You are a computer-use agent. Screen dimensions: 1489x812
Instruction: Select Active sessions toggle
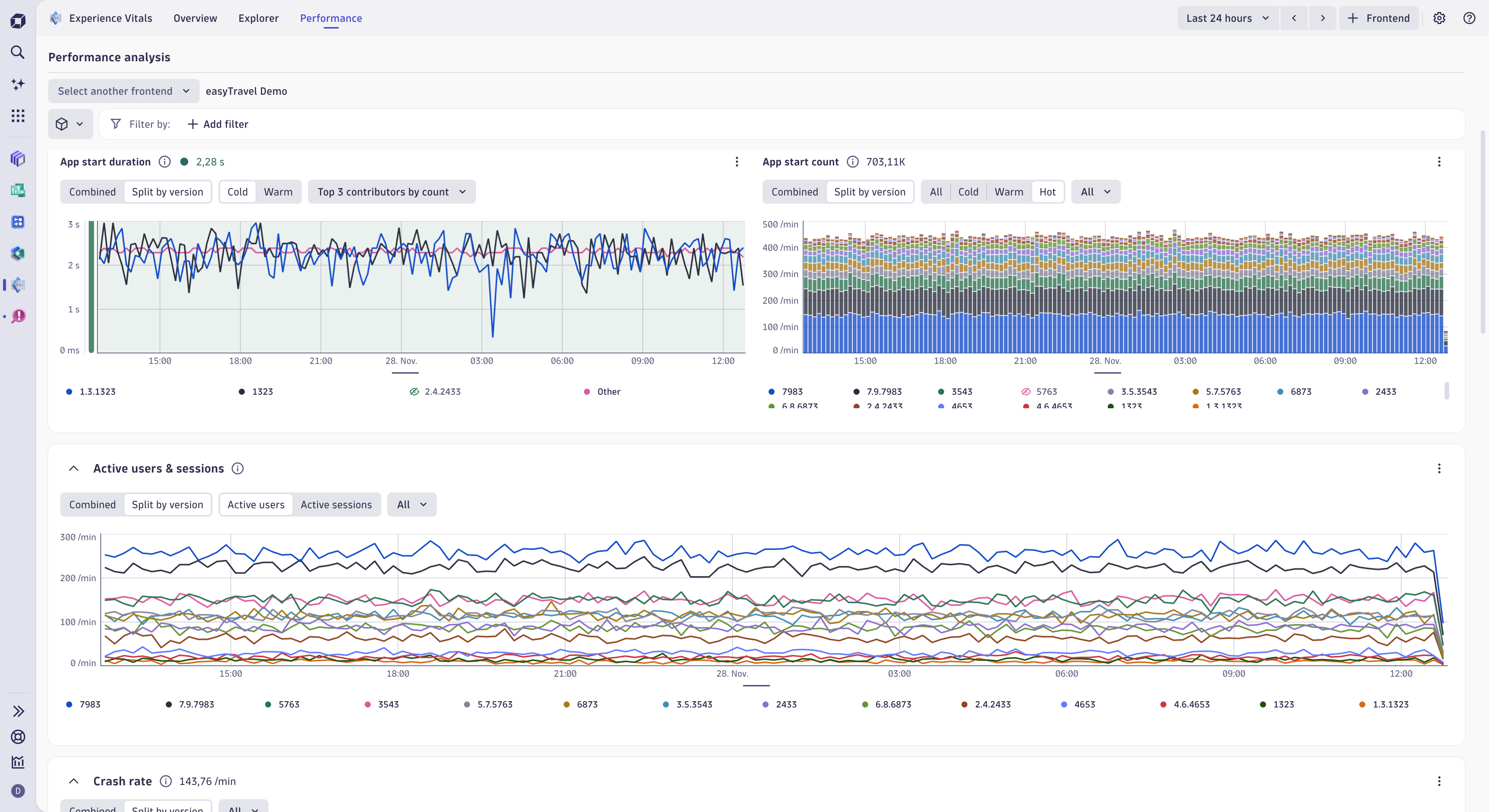coord(336,504)
